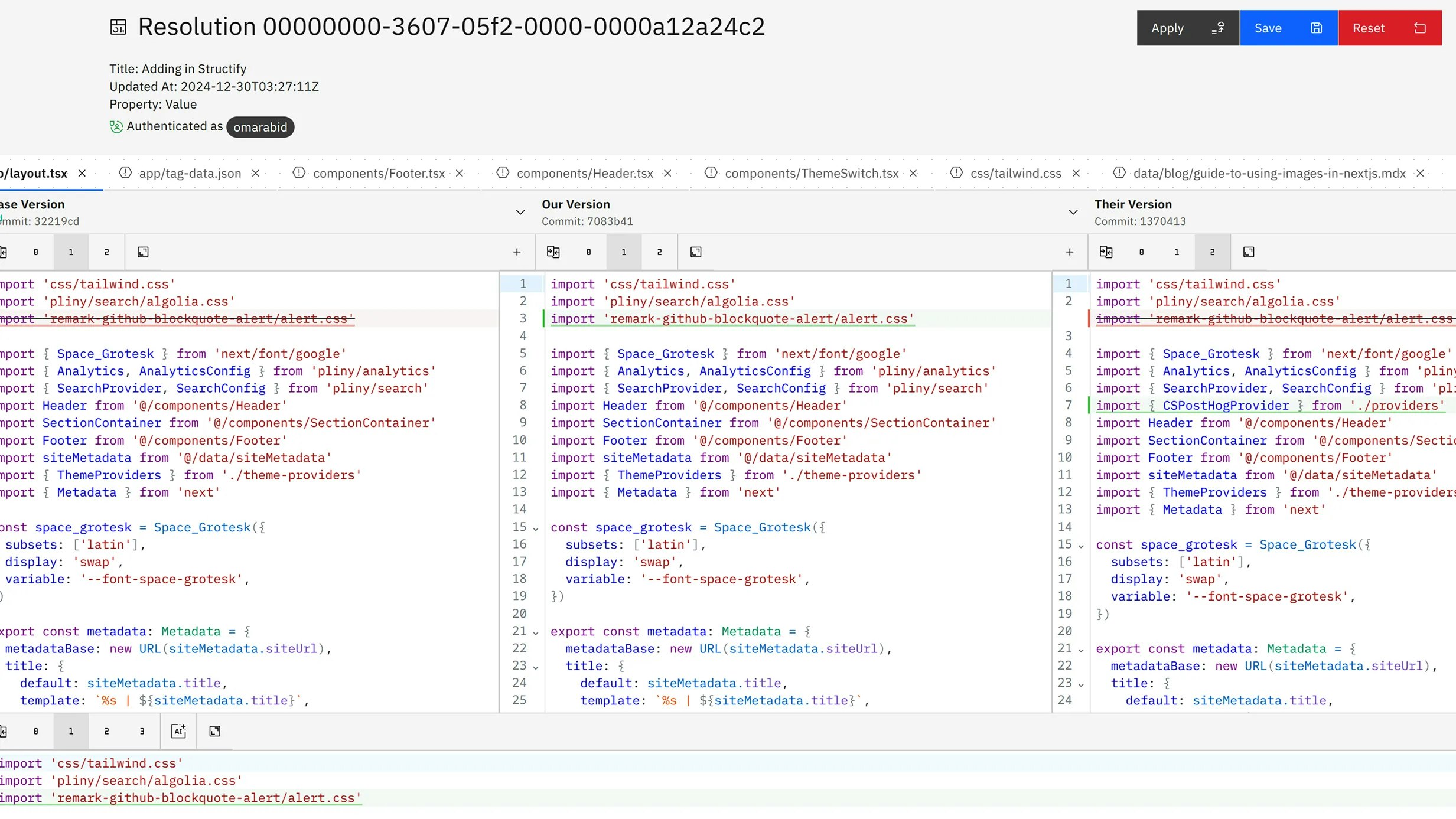Click the fullscreen icon above Base Version pane
Viewport: 1456px width, 819px height.
click(x=143, y=252)
